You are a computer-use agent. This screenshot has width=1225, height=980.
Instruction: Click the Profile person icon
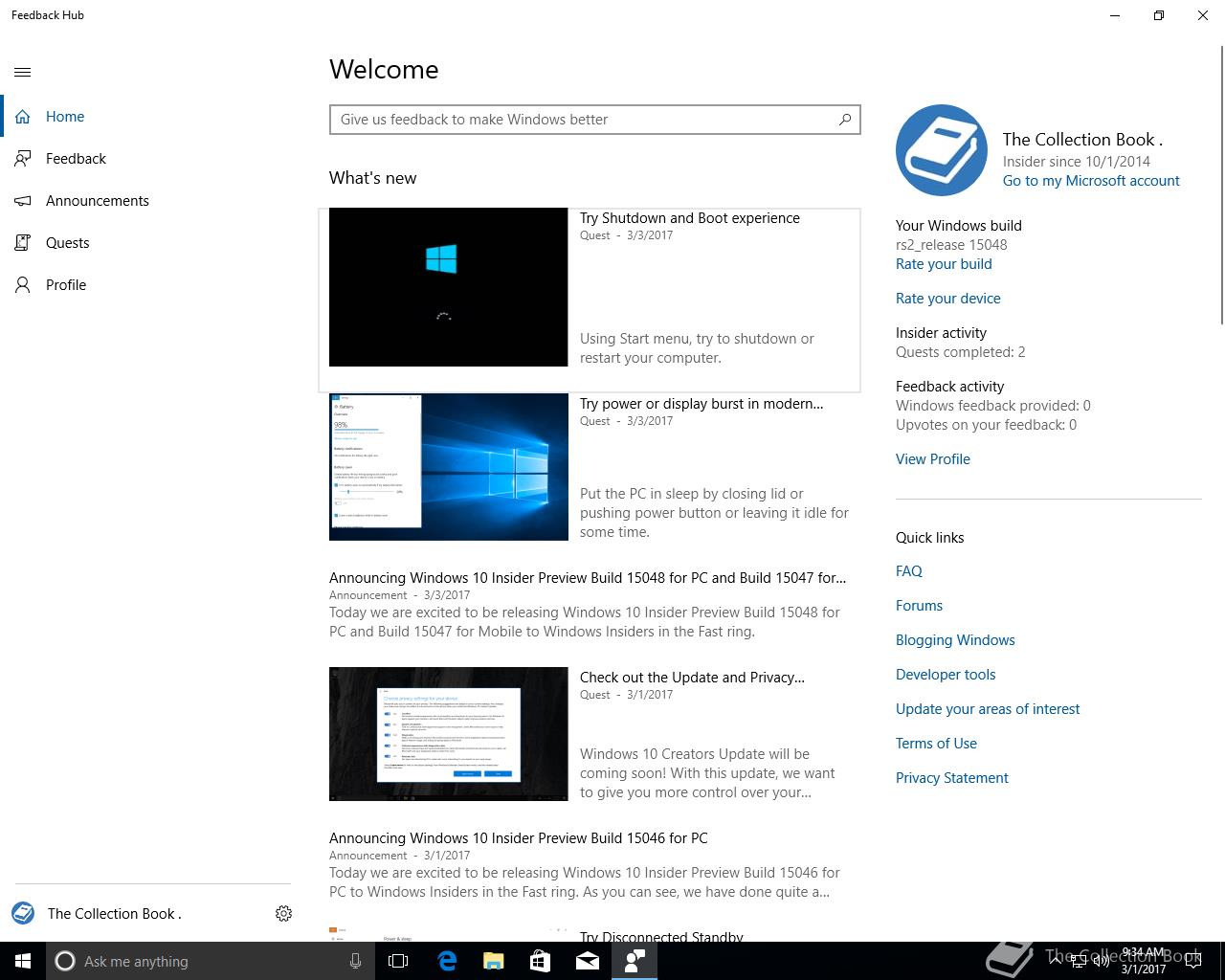pyautogui.click(x=23, y=285)
